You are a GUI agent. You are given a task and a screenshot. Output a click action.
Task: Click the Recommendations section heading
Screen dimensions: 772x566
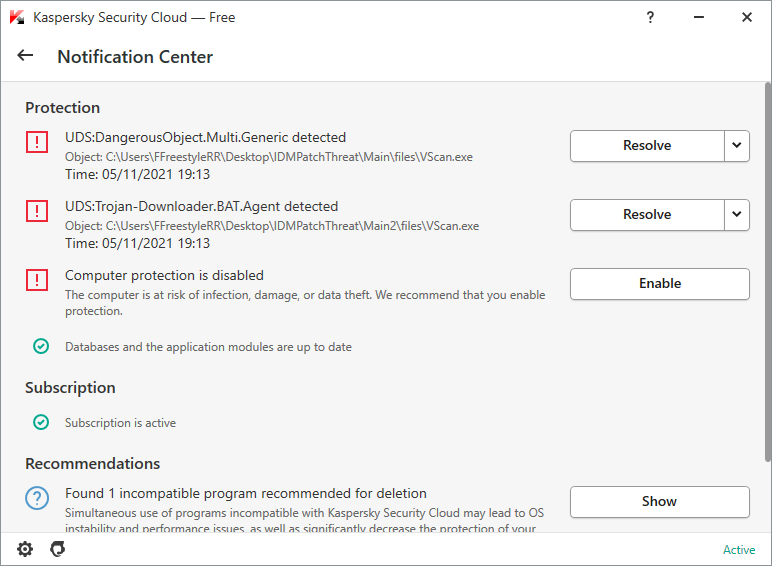pos(93,464)
